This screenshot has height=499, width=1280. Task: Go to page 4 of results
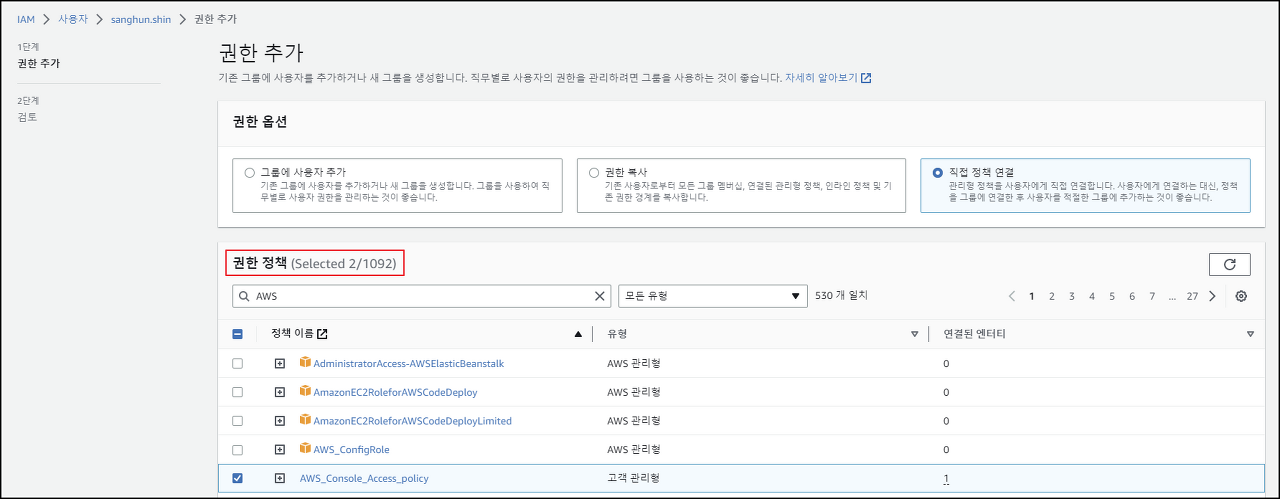click(x=1091, y=296)
